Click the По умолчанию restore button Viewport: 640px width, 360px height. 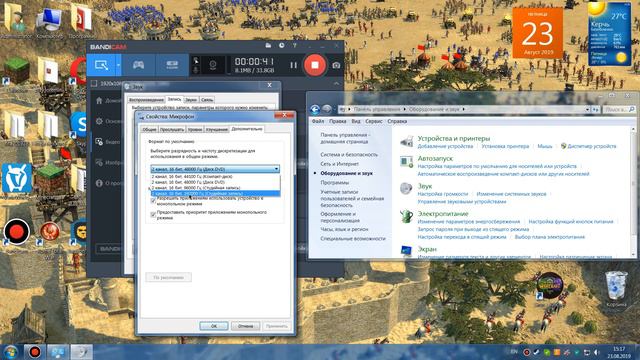(169, 278)
